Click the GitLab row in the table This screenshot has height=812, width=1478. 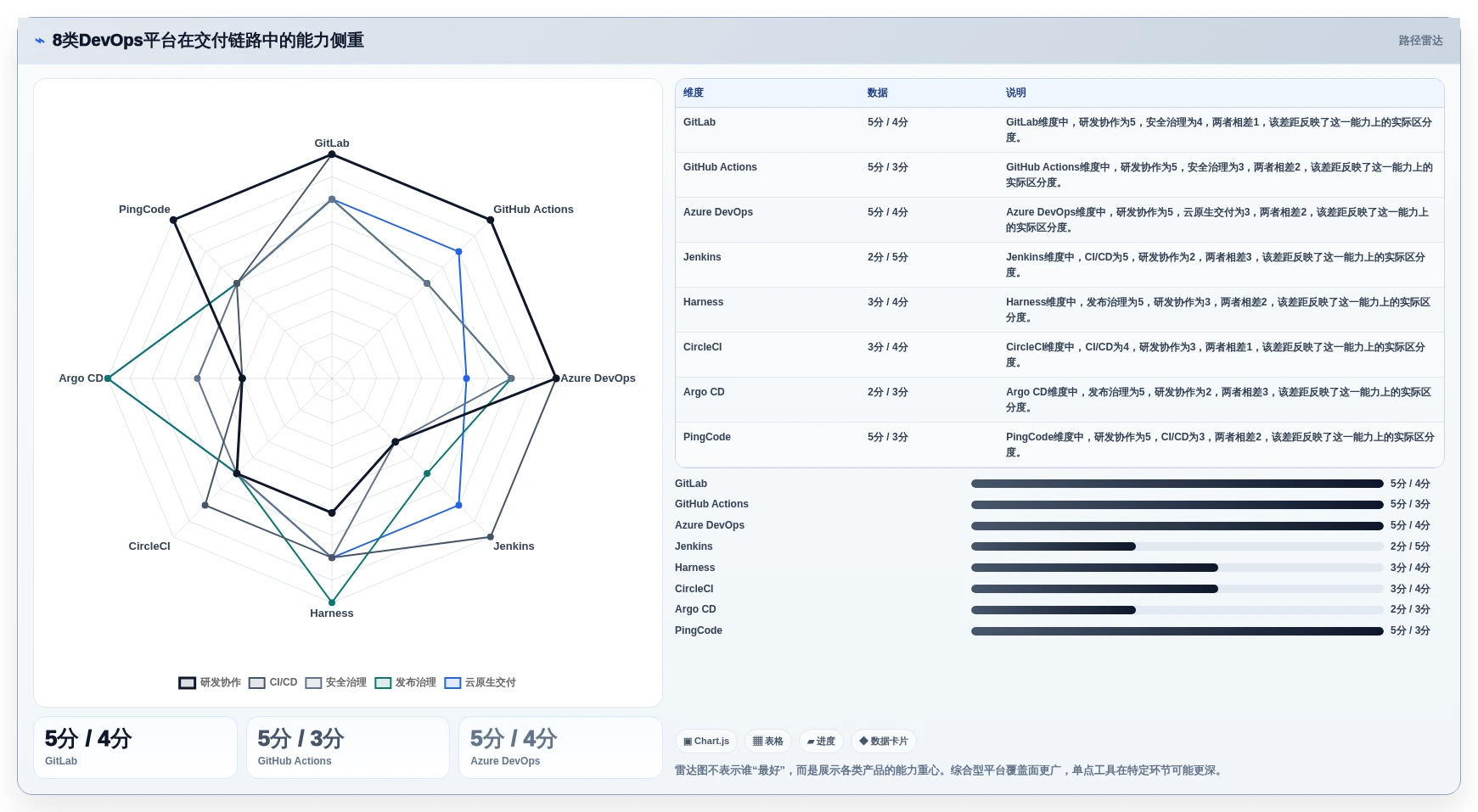pos(1059,130)
